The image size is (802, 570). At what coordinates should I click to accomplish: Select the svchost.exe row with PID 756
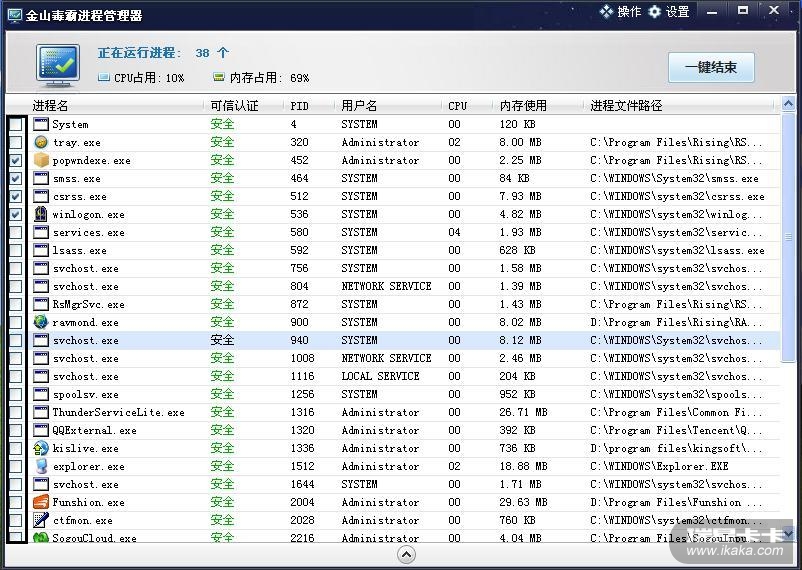tap(393, 268)
